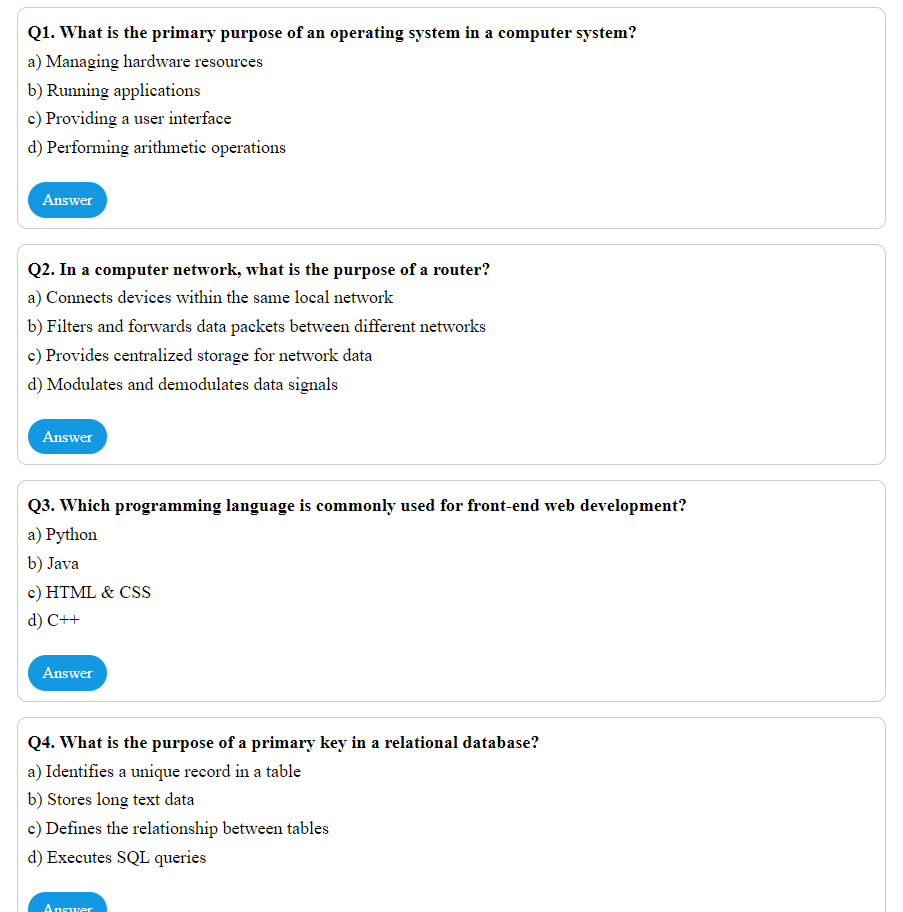Click the Answer button for Q1
Screen dimensions: 903x912
(x=67, y=199)
